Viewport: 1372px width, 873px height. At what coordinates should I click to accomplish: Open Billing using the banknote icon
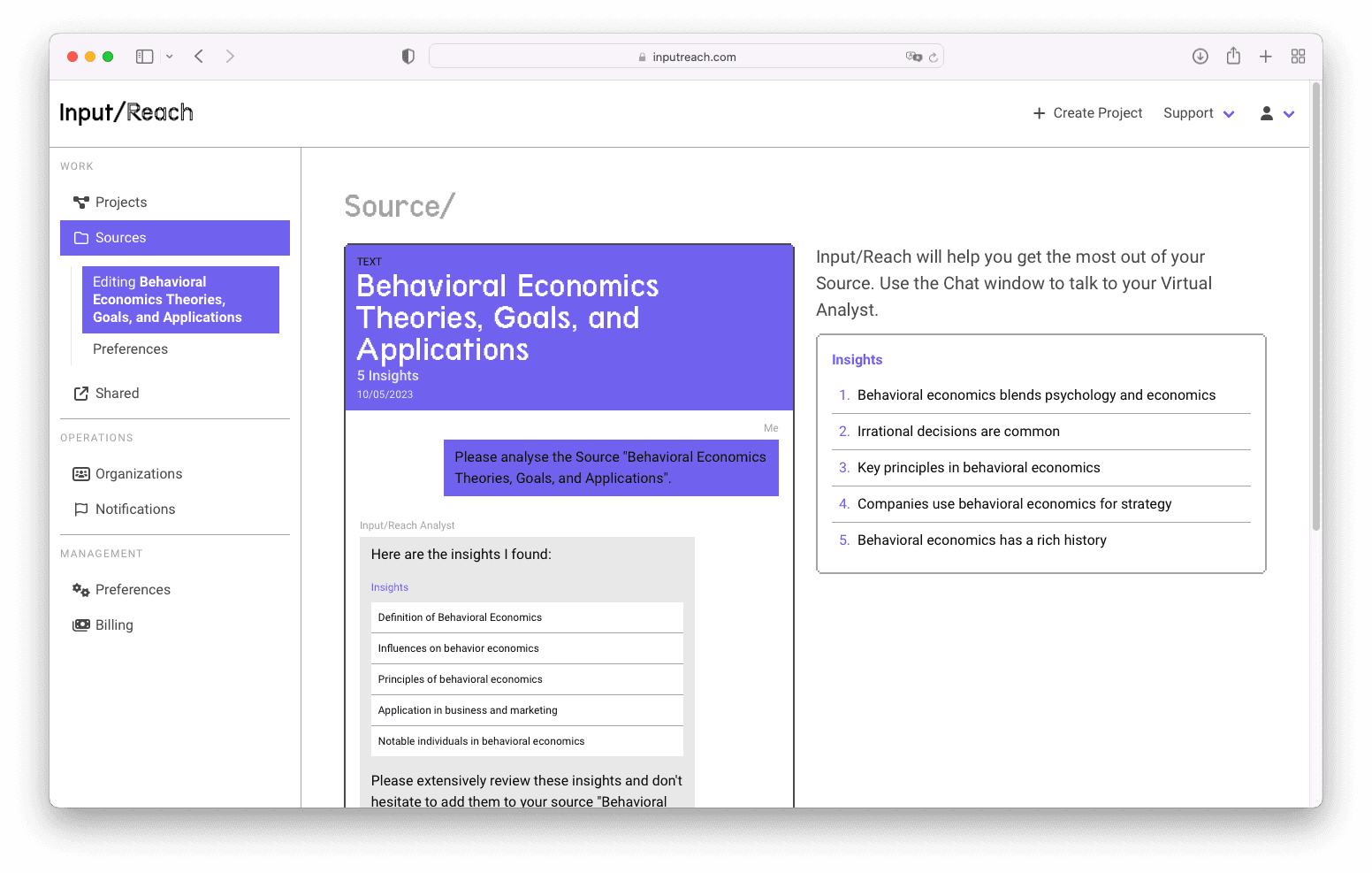tap(80, 624)
